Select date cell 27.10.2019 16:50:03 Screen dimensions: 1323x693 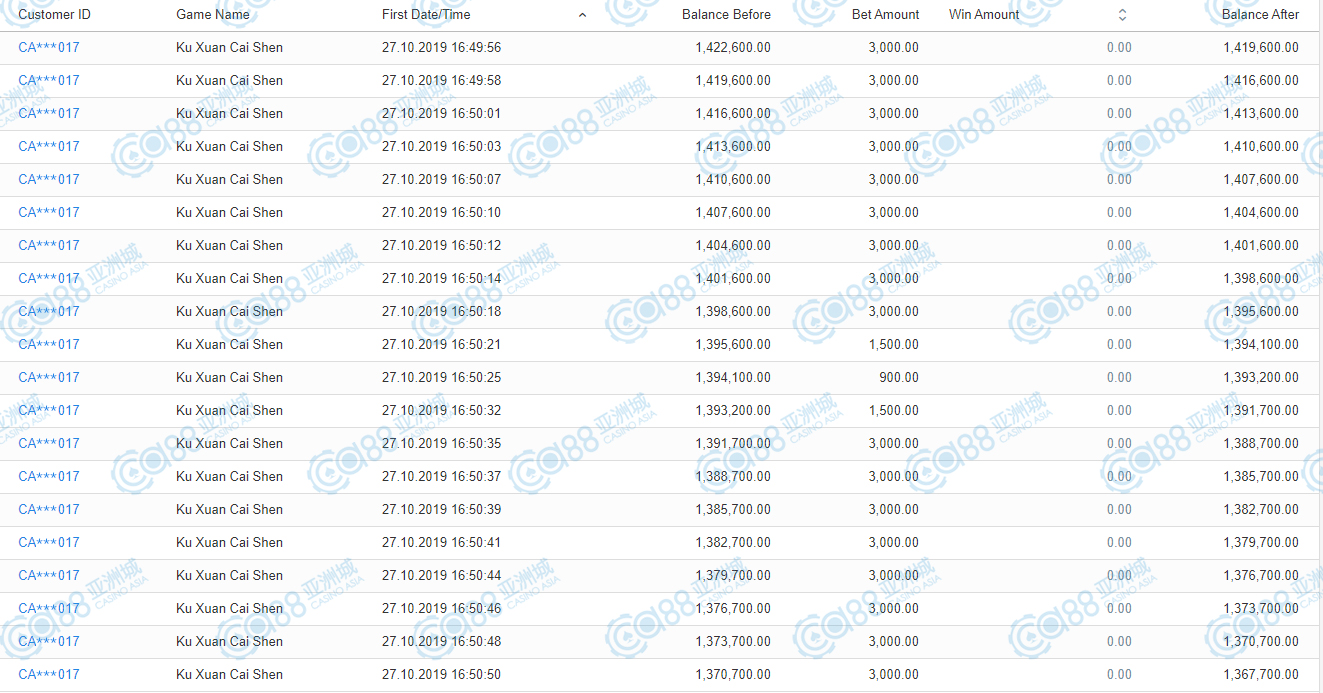(441, 147)
